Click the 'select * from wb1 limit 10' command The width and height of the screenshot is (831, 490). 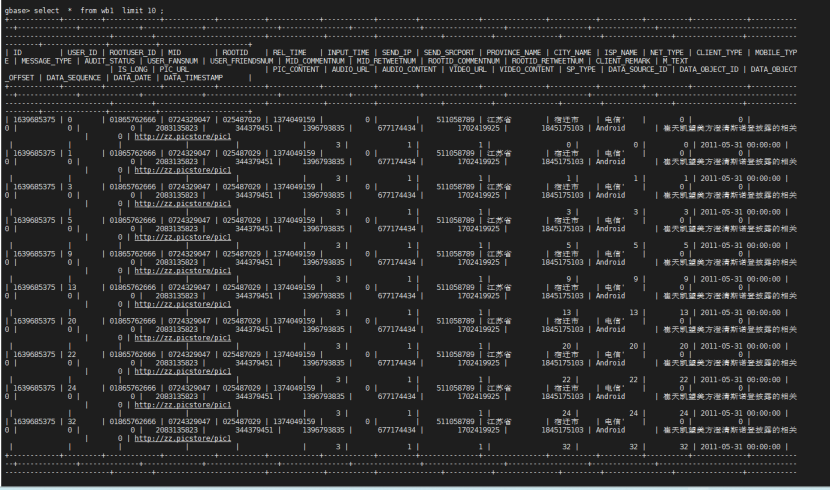(x=99, y=11)
